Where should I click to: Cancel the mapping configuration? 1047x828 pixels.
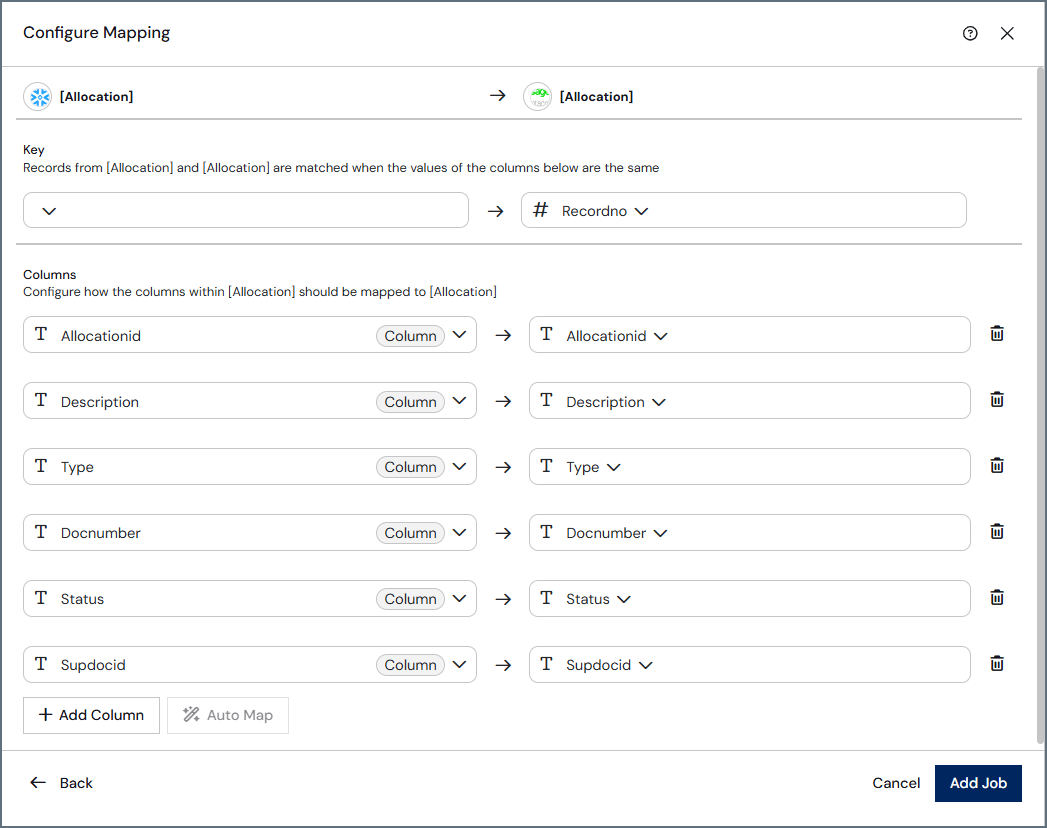(x=895, y=783)
